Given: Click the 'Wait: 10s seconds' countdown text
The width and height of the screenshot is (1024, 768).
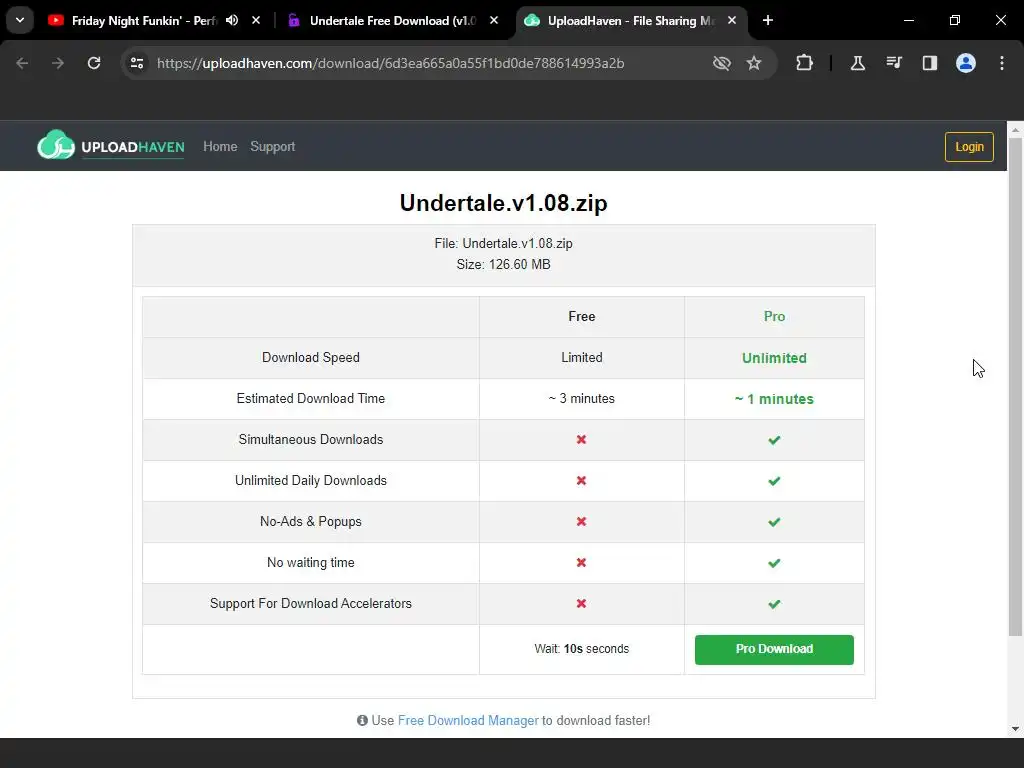Looking at the screenshot, I should coord(582,648).
